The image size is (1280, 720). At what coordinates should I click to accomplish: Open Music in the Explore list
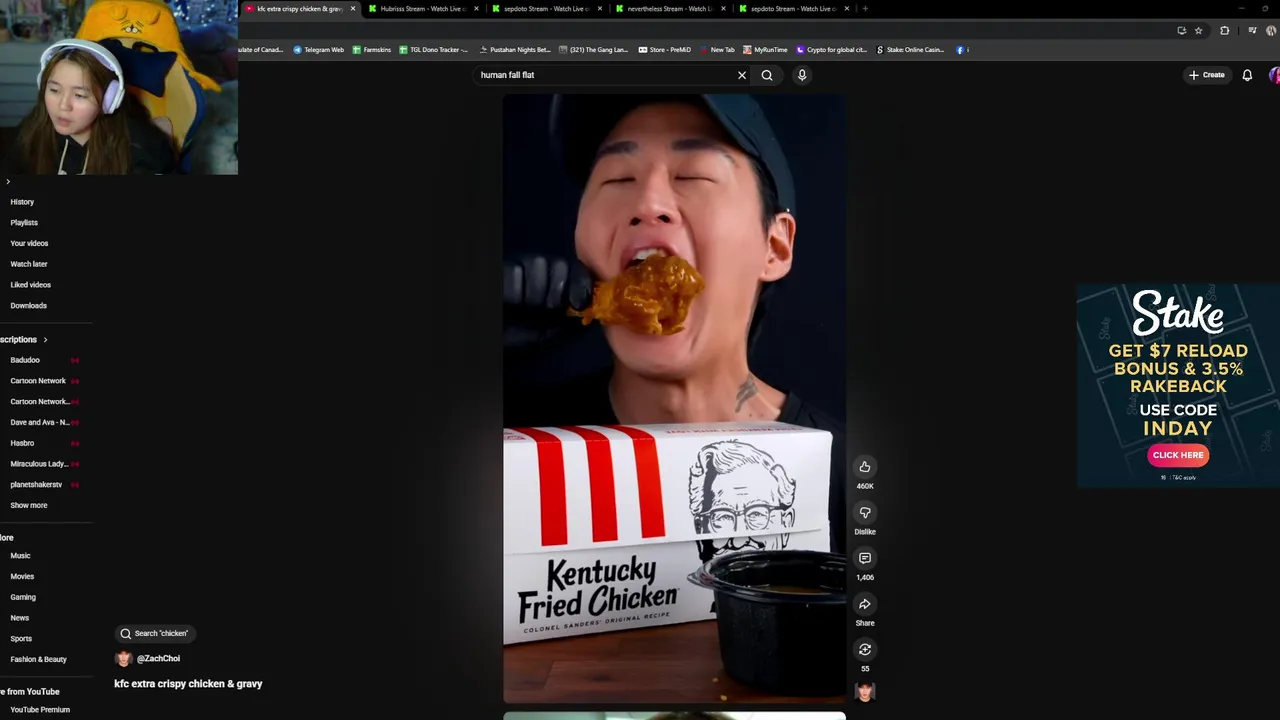click(20, 556)
